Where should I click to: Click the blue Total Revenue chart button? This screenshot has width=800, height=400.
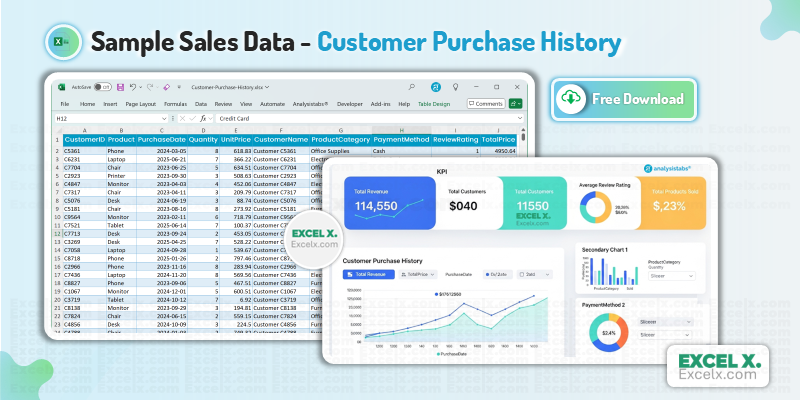pyautogui.click(x=368, y=274)
